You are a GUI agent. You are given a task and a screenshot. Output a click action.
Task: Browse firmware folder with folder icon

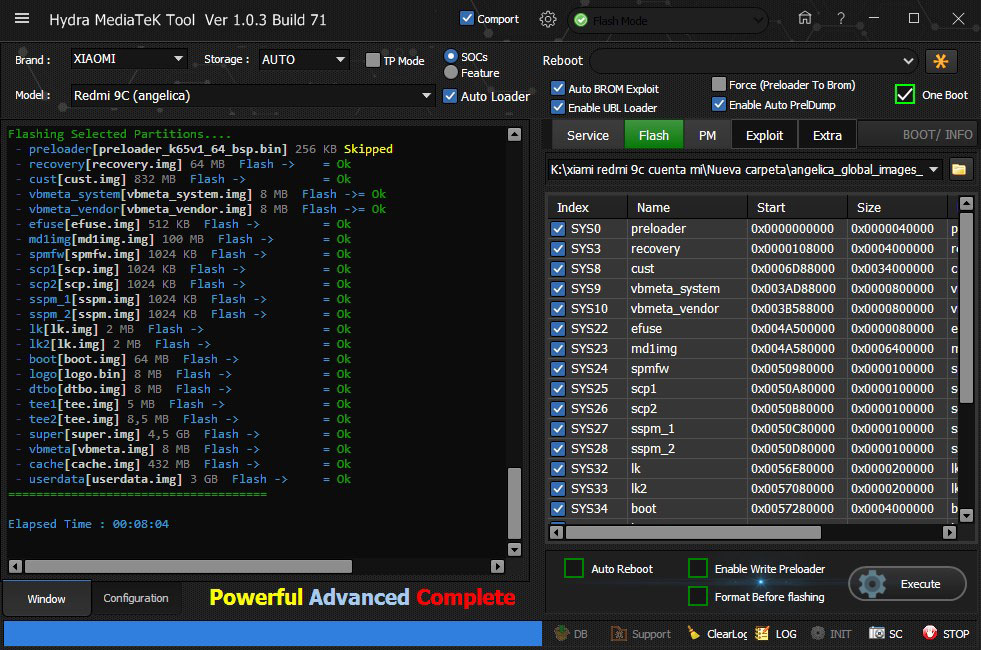click(x=958, y=170)
